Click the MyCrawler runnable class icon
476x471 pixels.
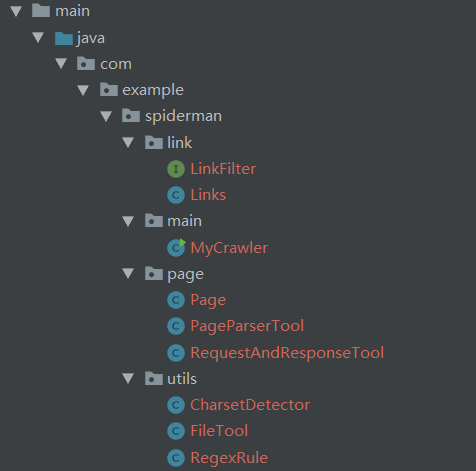[176, 248]
